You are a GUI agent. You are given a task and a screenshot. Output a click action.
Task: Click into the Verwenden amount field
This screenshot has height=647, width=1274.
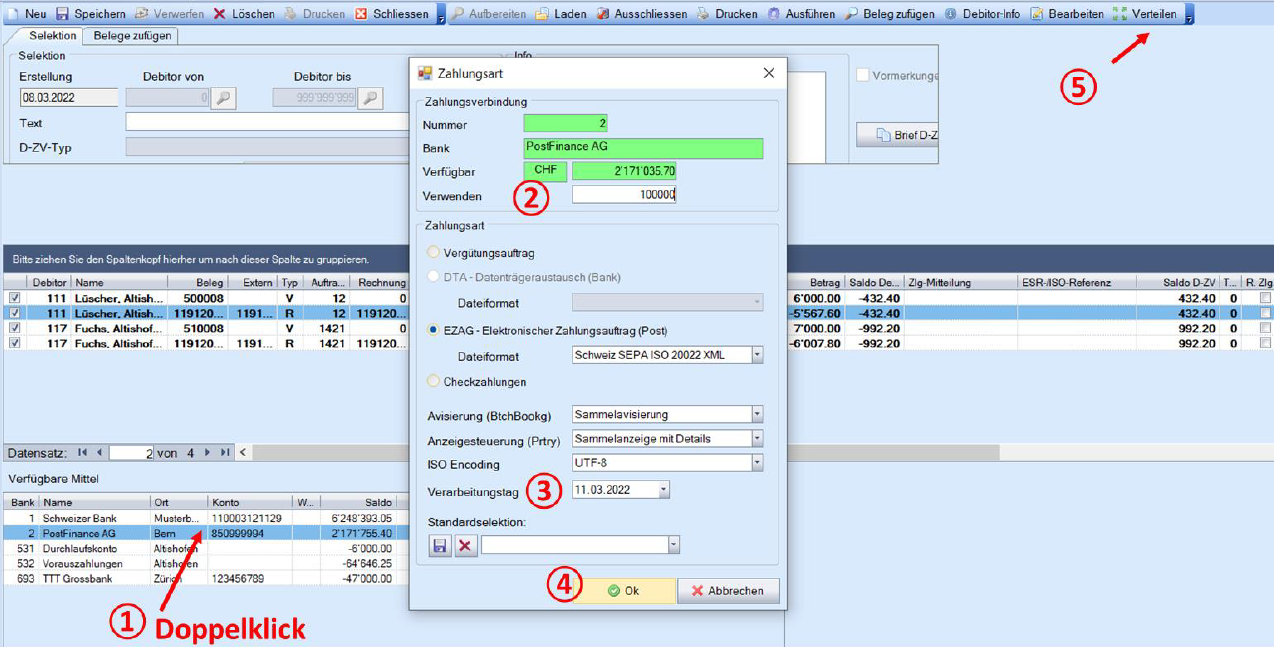click(624, 195)
